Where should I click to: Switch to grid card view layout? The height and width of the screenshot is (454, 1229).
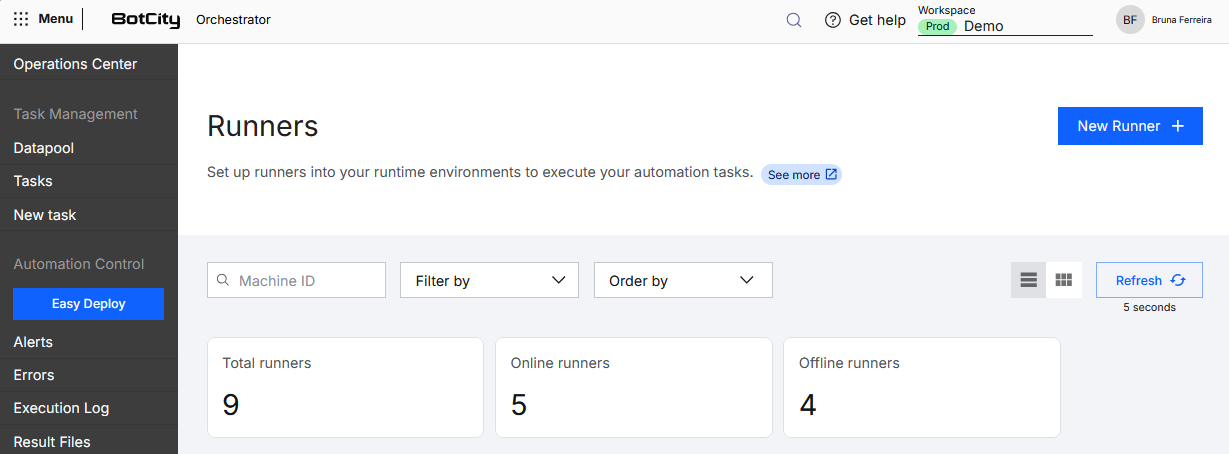pos(1064,280)
